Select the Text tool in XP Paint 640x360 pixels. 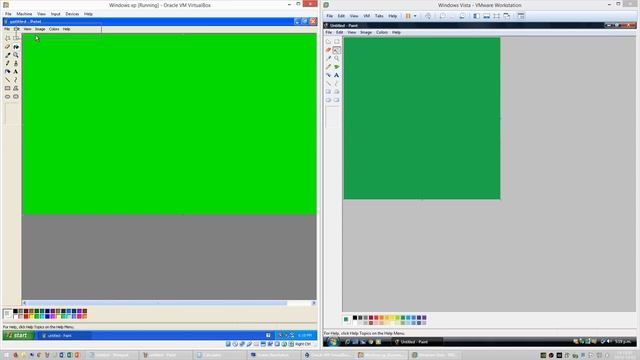pos(16,71)
